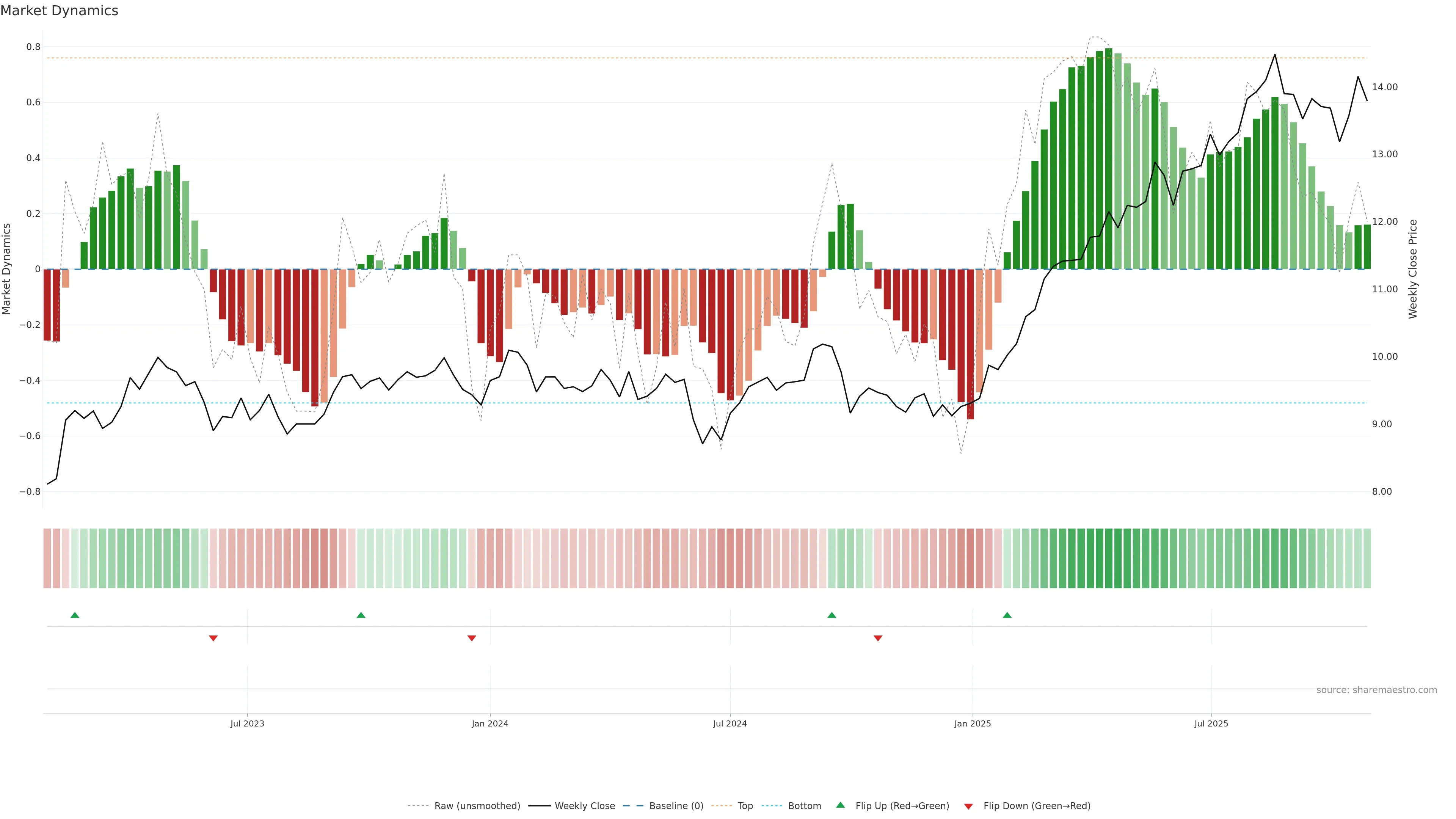Click the red Flip Down triangle icon in the legend
This screenshot has width=1456, height=819.
(968, 806)
